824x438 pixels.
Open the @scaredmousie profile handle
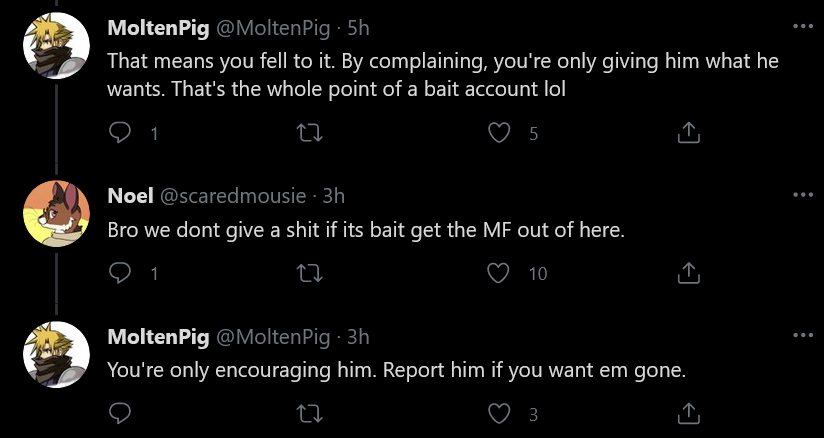click(x=232, y=196)
